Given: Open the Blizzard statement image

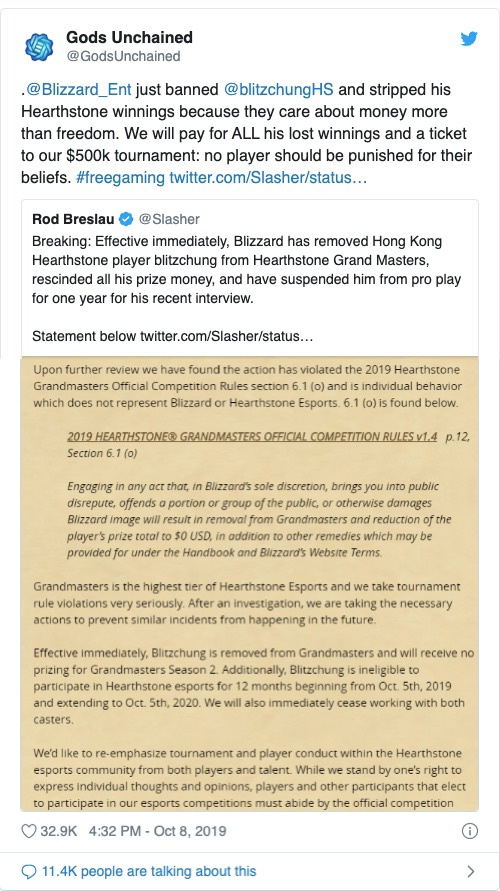Looking at the screenshot, I should click(x=249, y=583).
